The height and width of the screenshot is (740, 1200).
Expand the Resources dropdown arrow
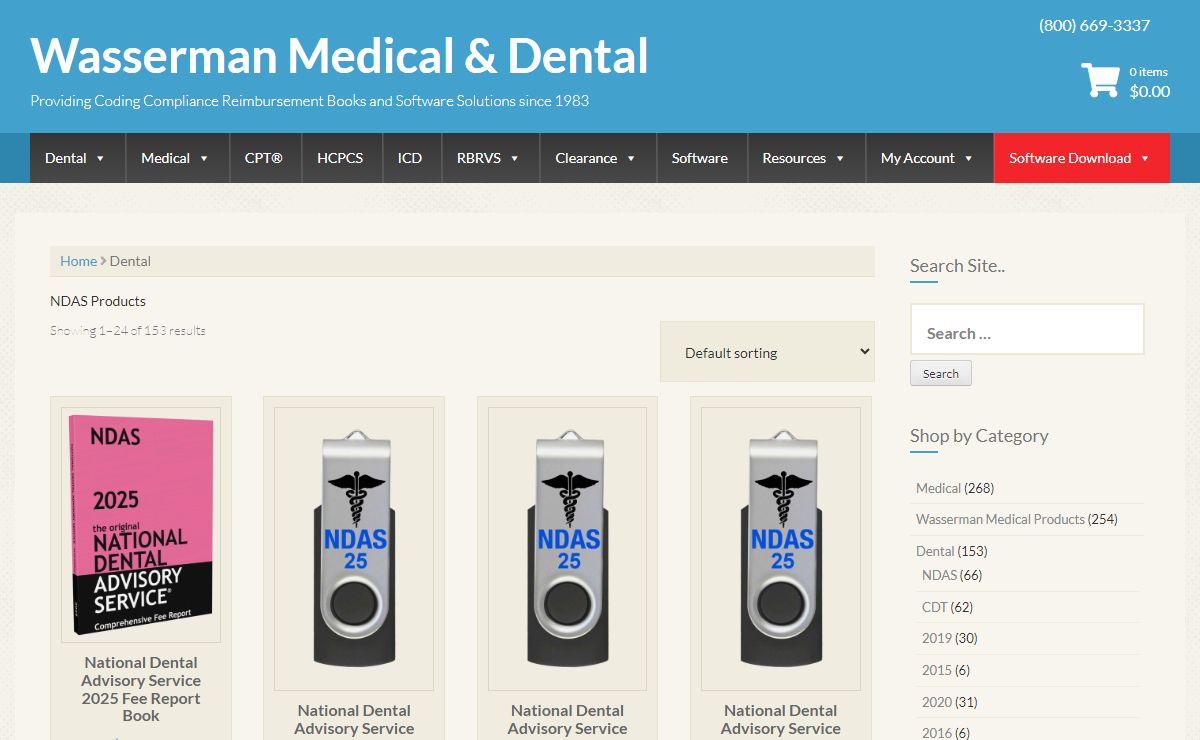click(840, 159)
